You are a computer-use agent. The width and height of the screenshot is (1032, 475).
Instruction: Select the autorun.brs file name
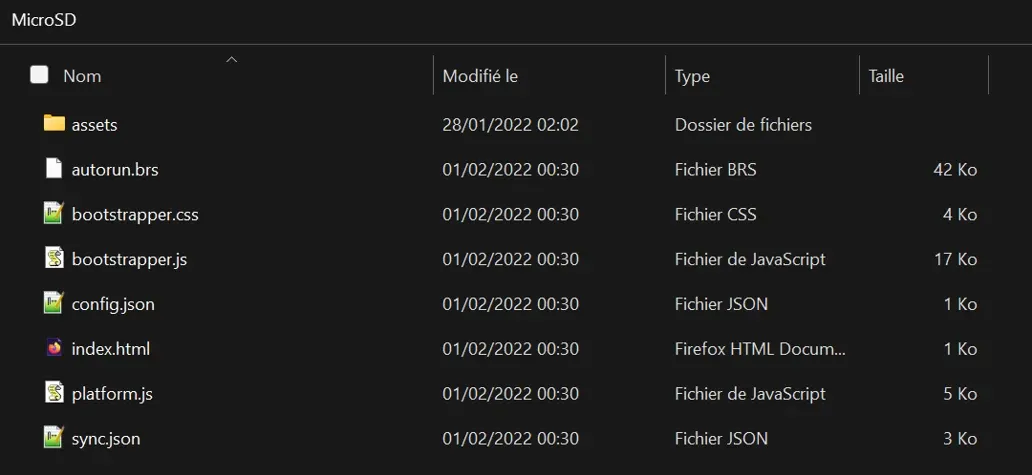(115, 170)
